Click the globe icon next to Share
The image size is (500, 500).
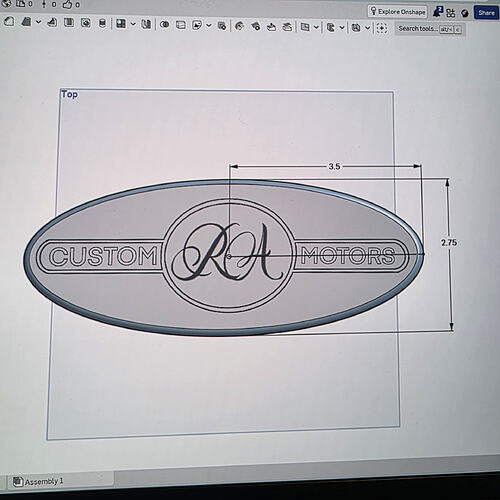coord(465,13)
